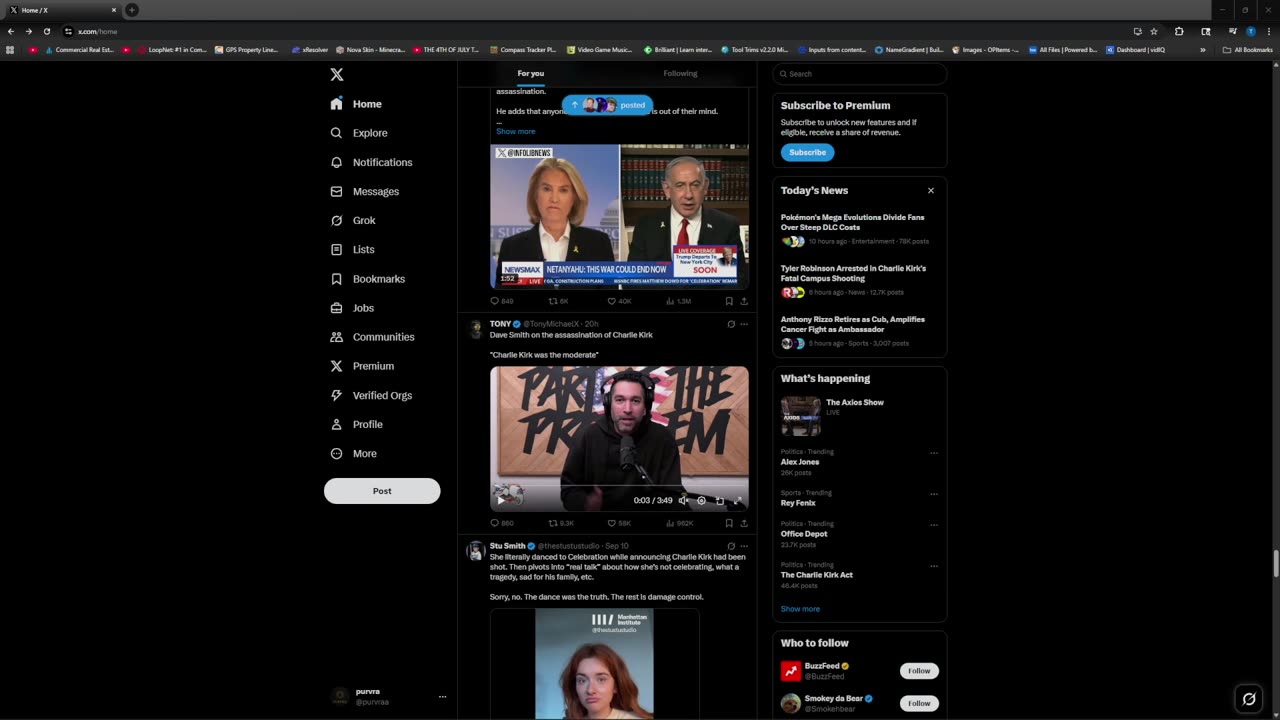View analytics of the Netanyahu video post
Viewport: 1280px width, 720px height.
tap(678, 301)
